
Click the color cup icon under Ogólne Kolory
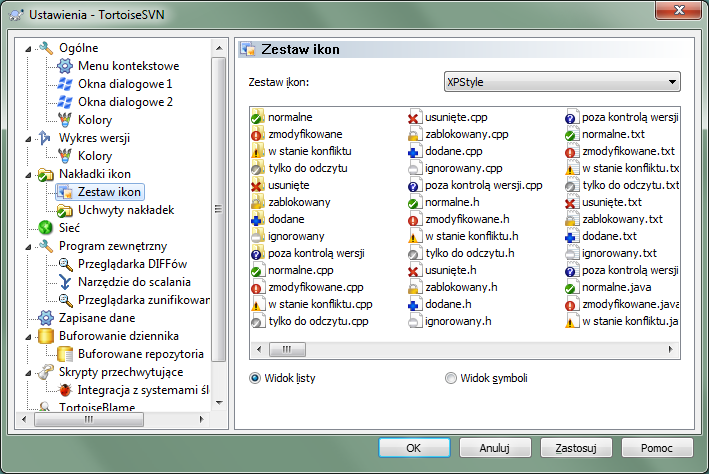65,120
